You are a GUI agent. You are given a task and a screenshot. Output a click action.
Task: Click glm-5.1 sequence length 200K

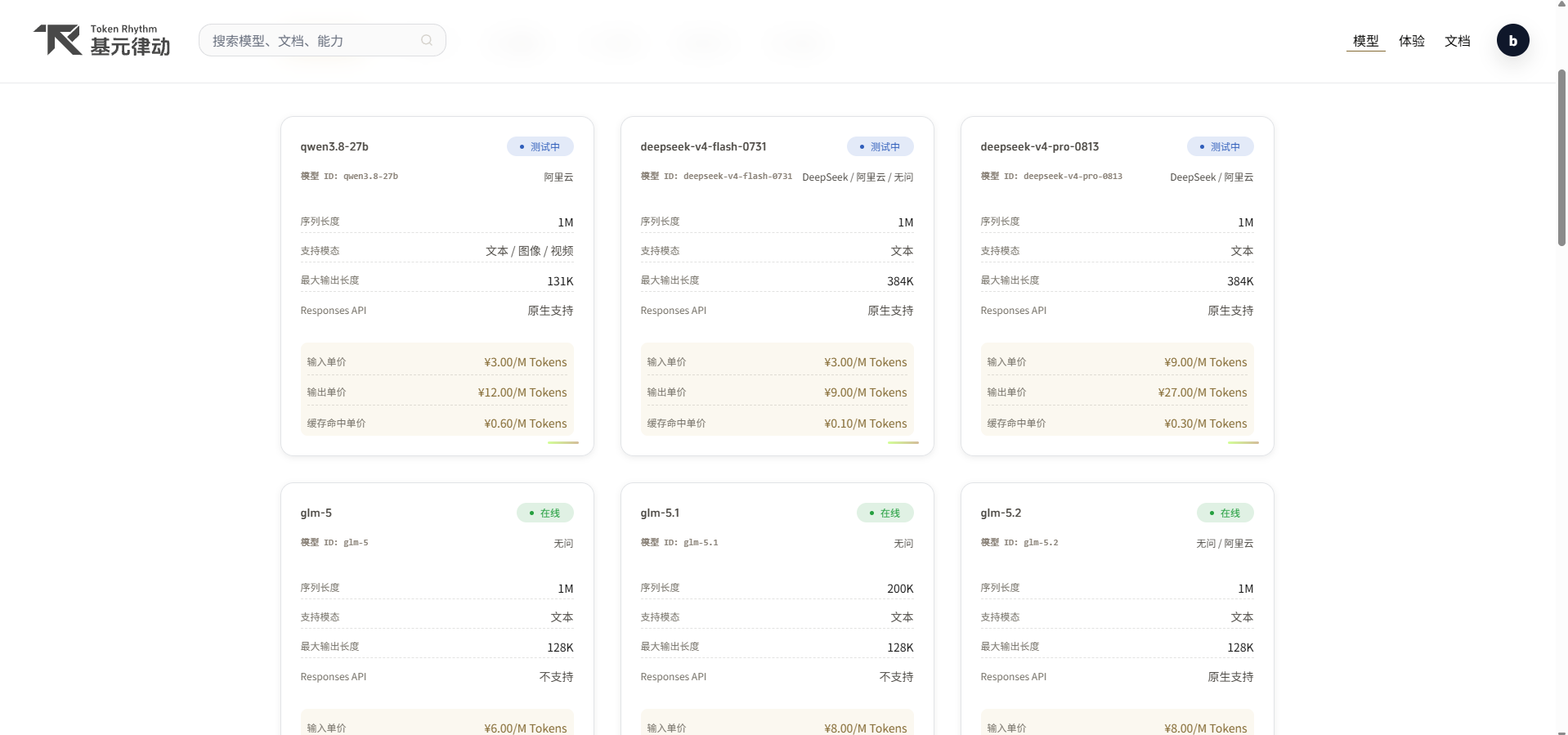(x=900, y=589)
